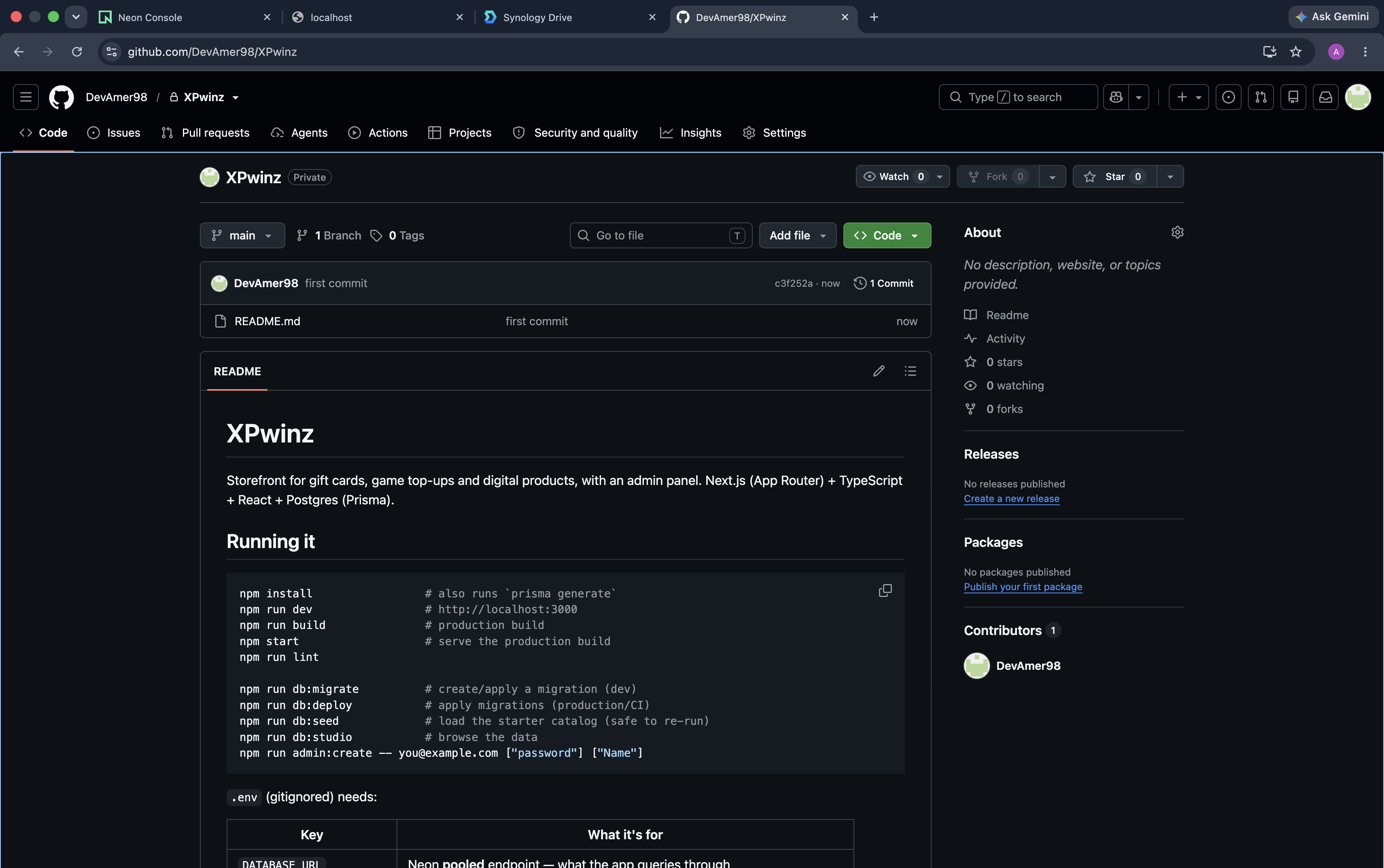View site information icon beside the URL
This screenshot has height=868, width=1384.
click(111, 52)
